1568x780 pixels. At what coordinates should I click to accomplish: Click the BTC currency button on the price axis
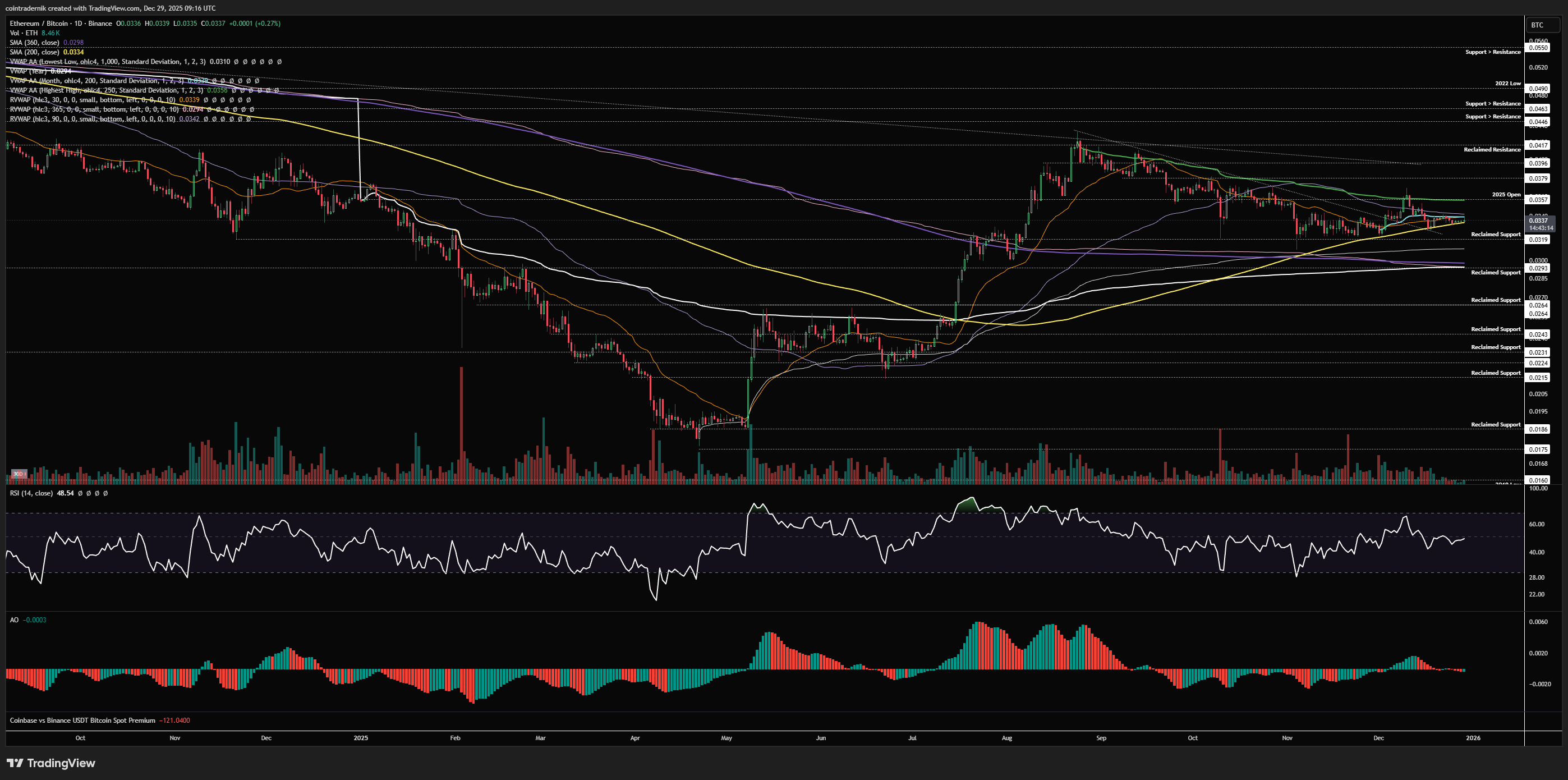point(1537,25)
